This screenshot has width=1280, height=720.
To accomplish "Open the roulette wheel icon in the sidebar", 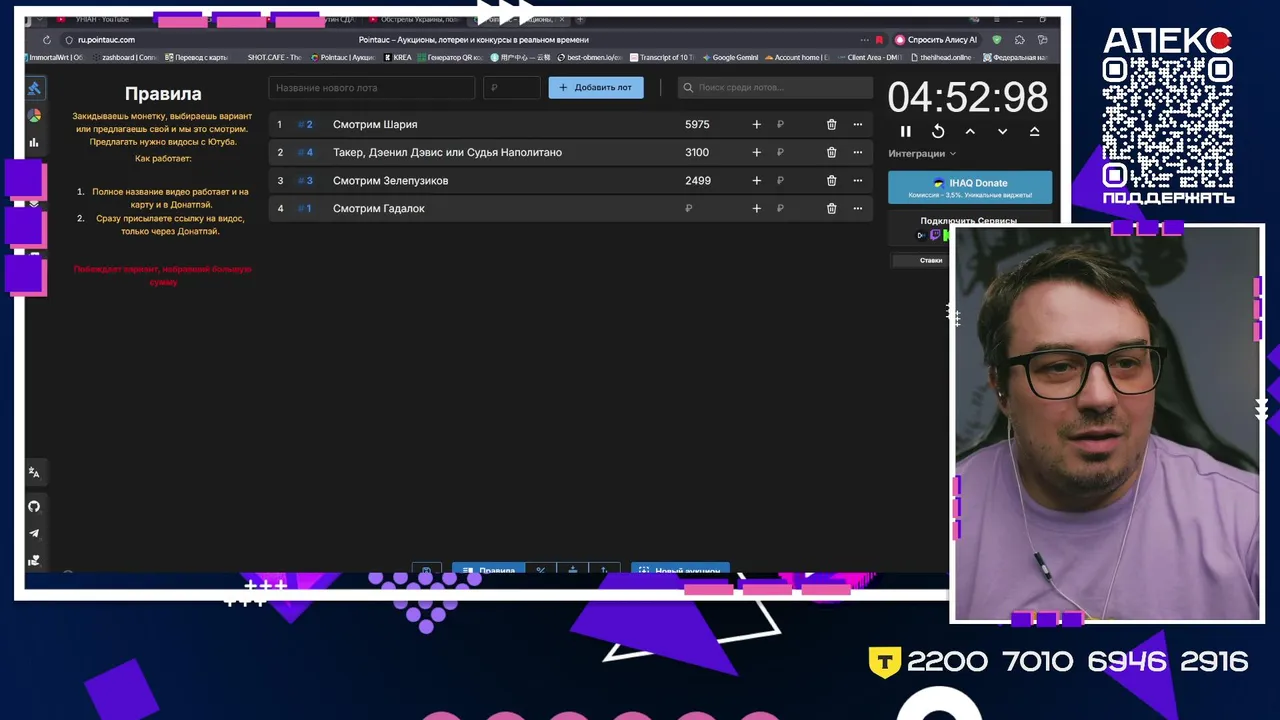I will 34,116.
